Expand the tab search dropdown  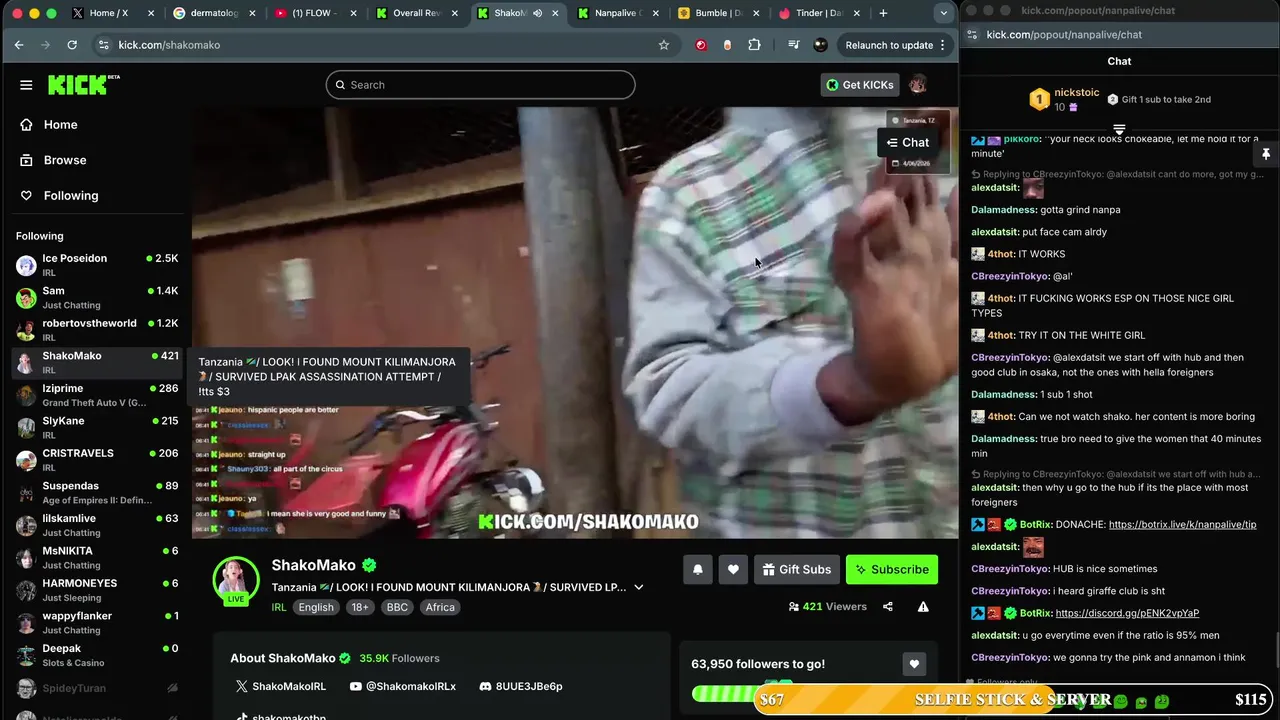[943, 13]
